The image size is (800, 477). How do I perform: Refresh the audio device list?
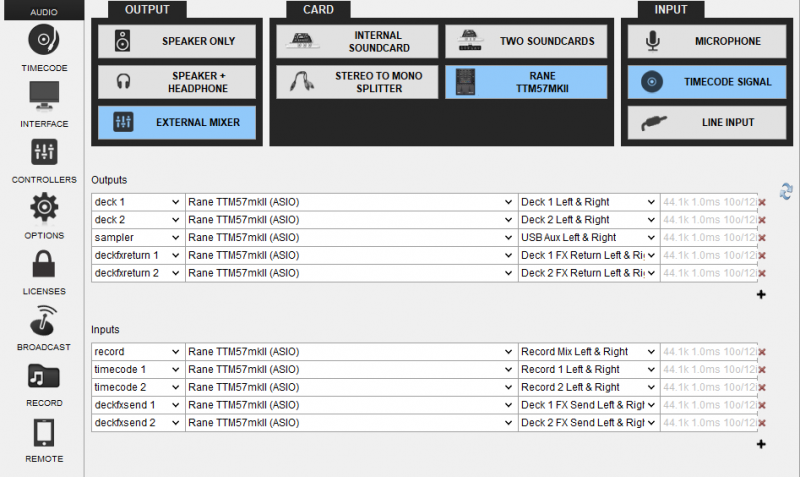[x=786, y=191]
